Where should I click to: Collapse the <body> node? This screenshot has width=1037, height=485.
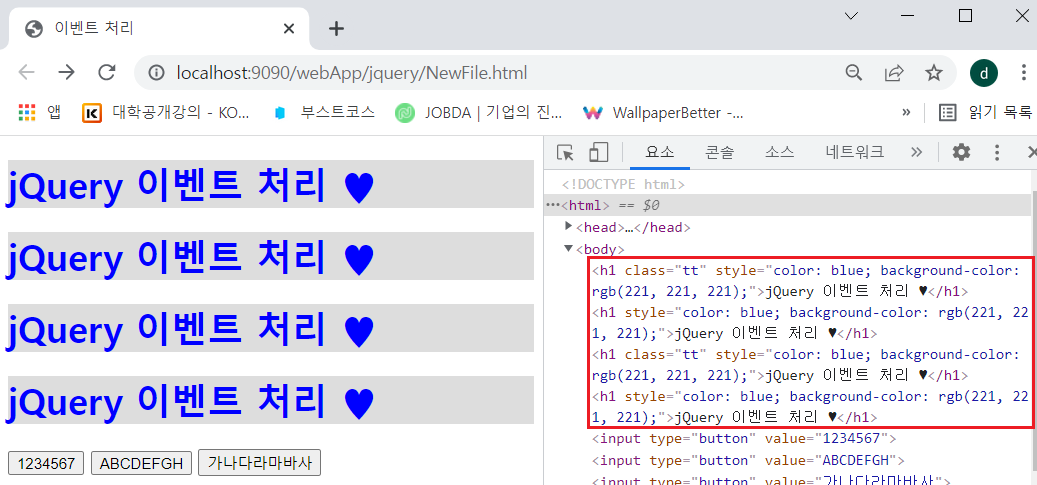pos(568,248)
